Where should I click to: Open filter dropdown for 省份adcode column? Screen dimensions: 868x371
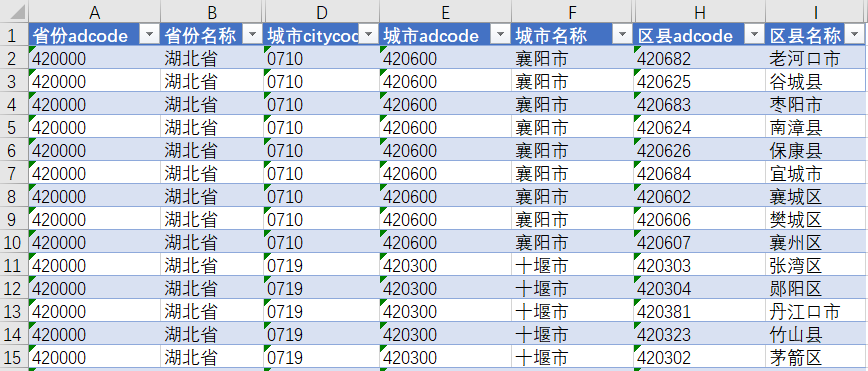(x=149, y=35)
